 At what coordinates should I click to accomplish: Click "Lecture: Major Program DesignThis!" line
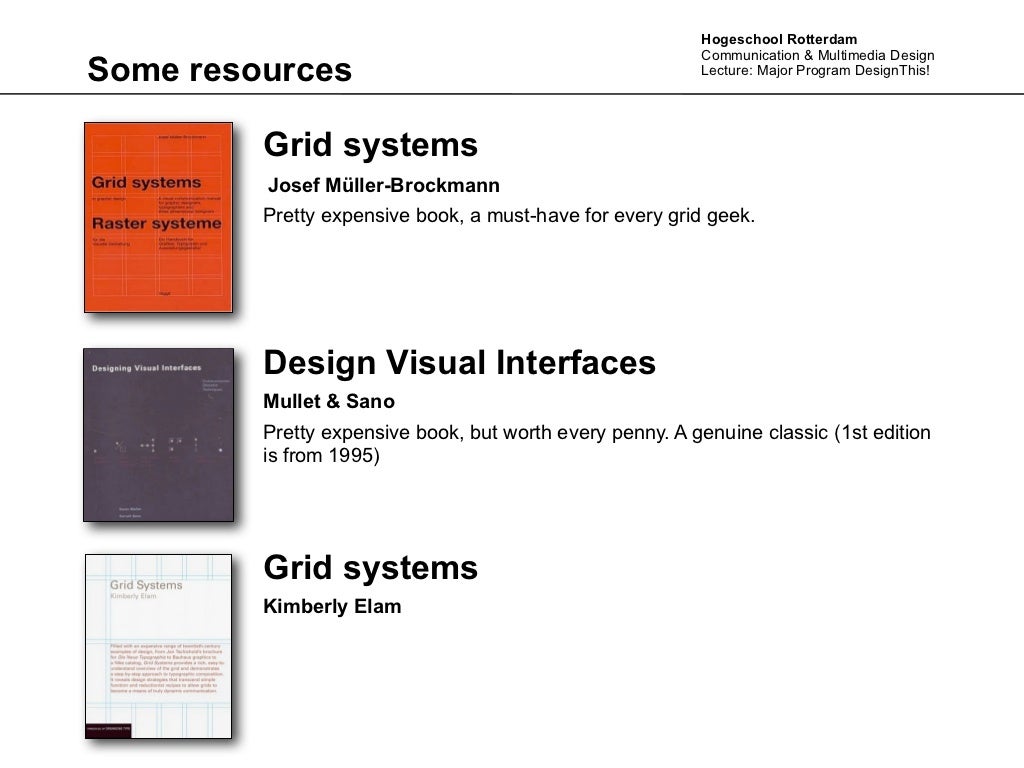pyautogui.click(x=815, y=71)
